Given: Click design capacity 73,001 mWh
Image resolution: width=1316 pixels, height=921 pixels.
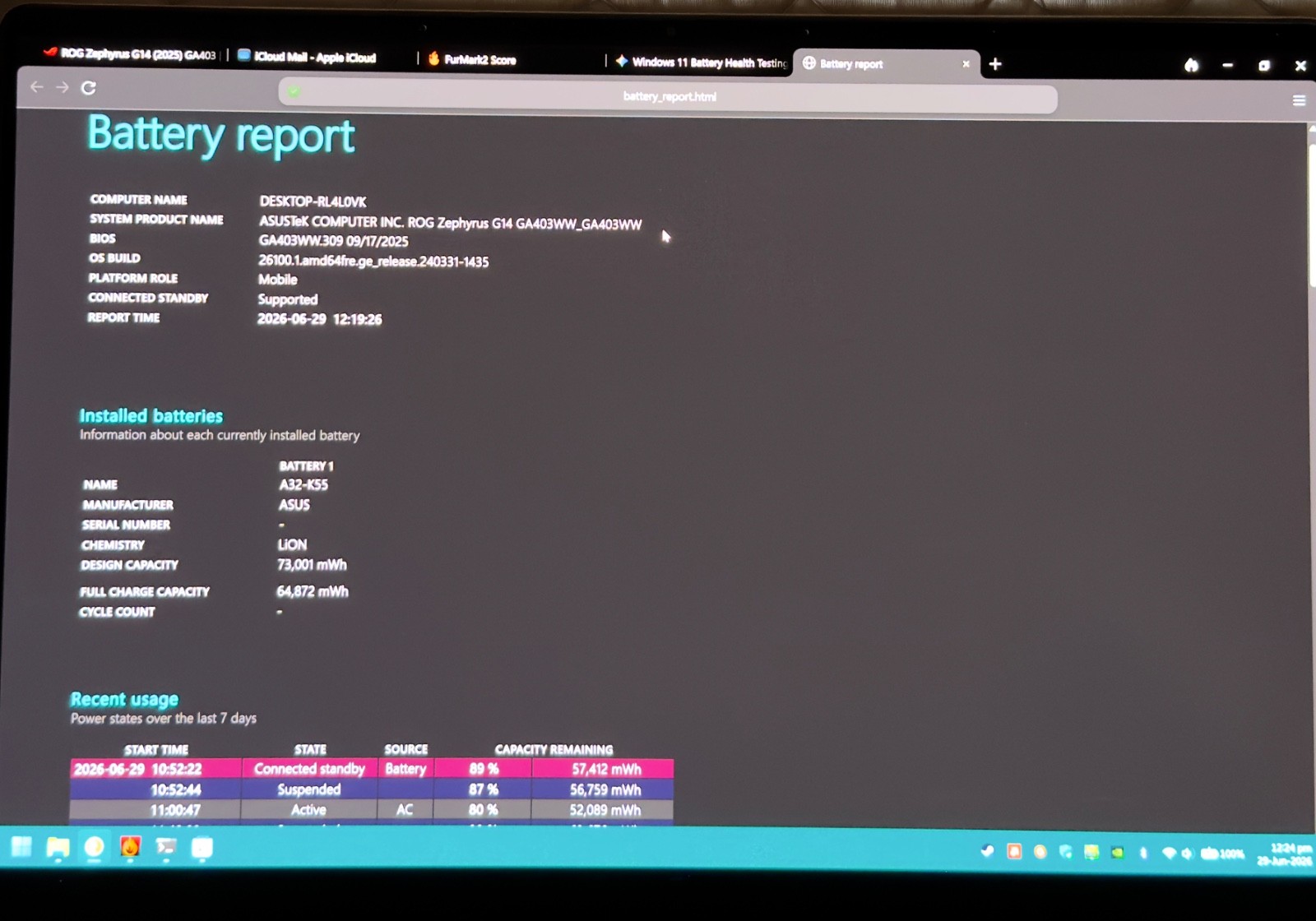Looking at the screenshot, I should 312,565.
